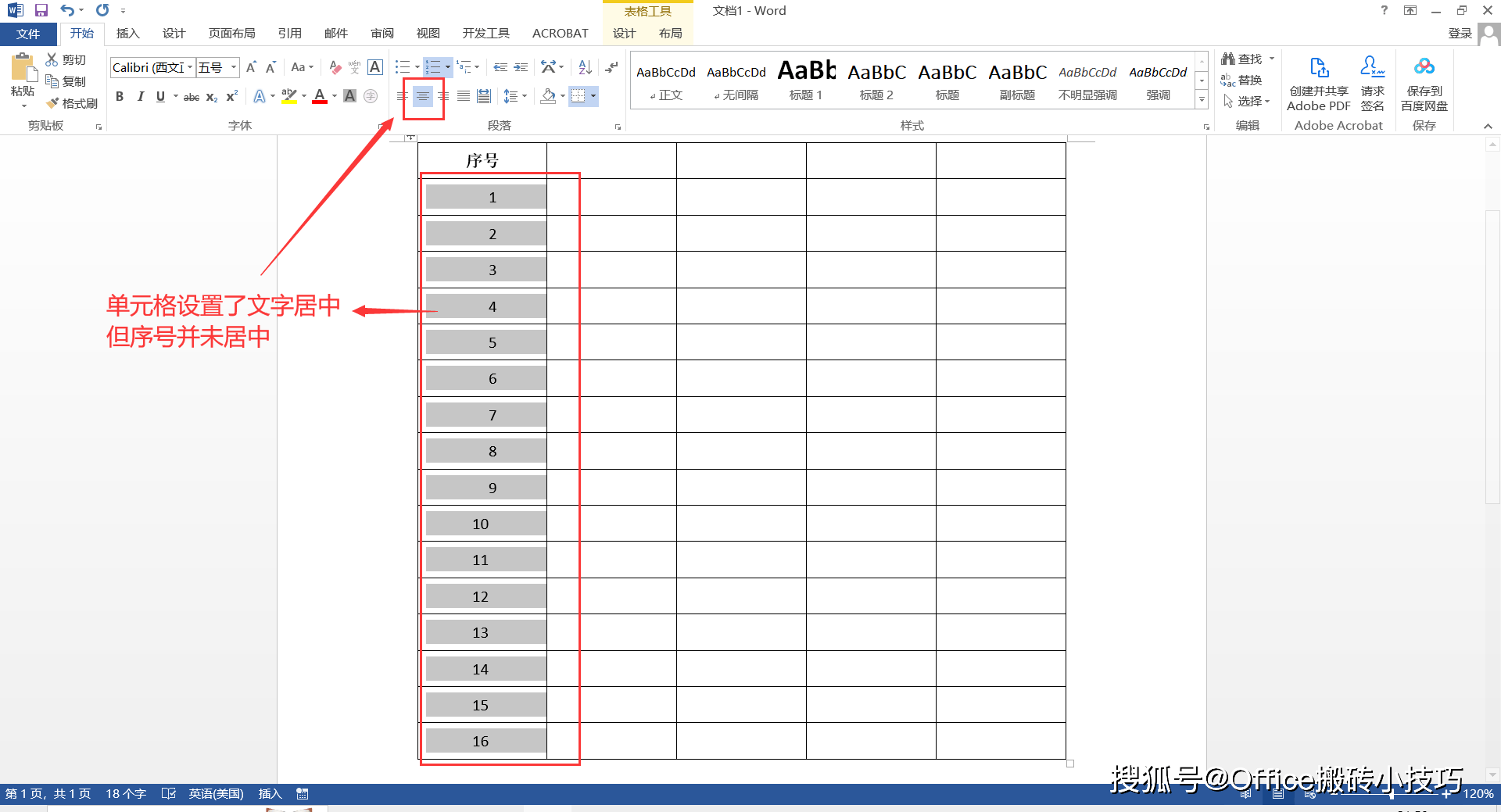Screen dimensions: 1501x812
Task: Click the Asian Layout icon
Action: tap(550, 67)
